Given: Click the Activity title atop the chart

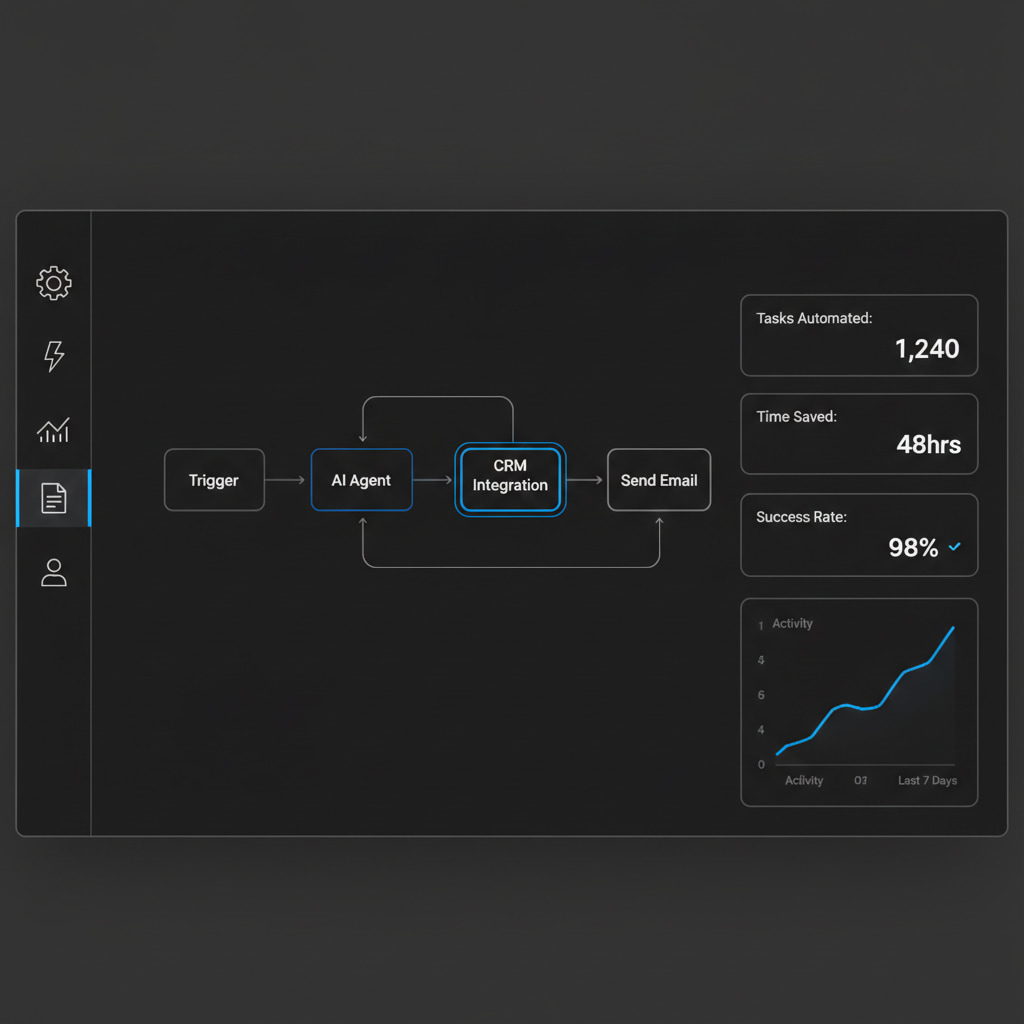Looking at the screenshot, I should click(x=792, y=623).
